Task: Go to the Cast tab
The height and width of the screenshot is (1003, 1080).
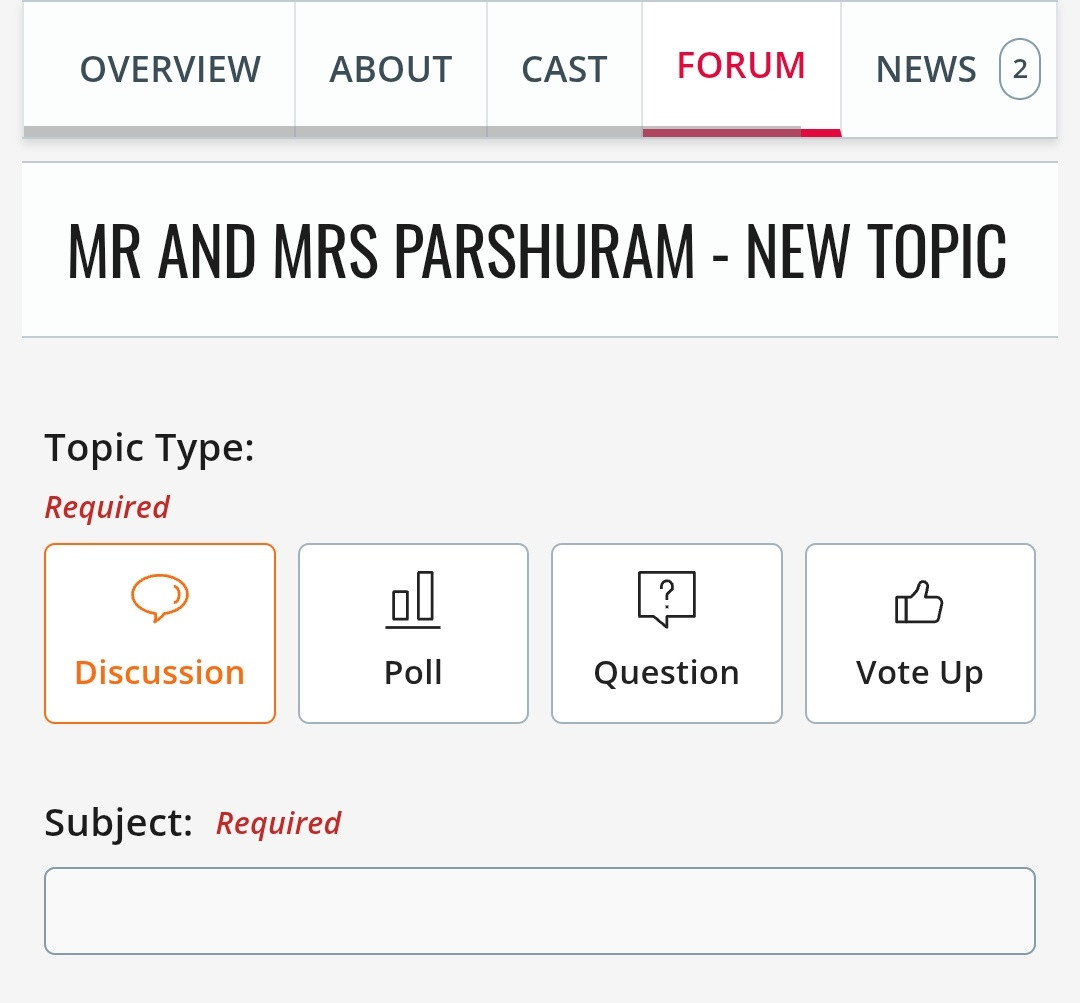Action: pos(564,69)
